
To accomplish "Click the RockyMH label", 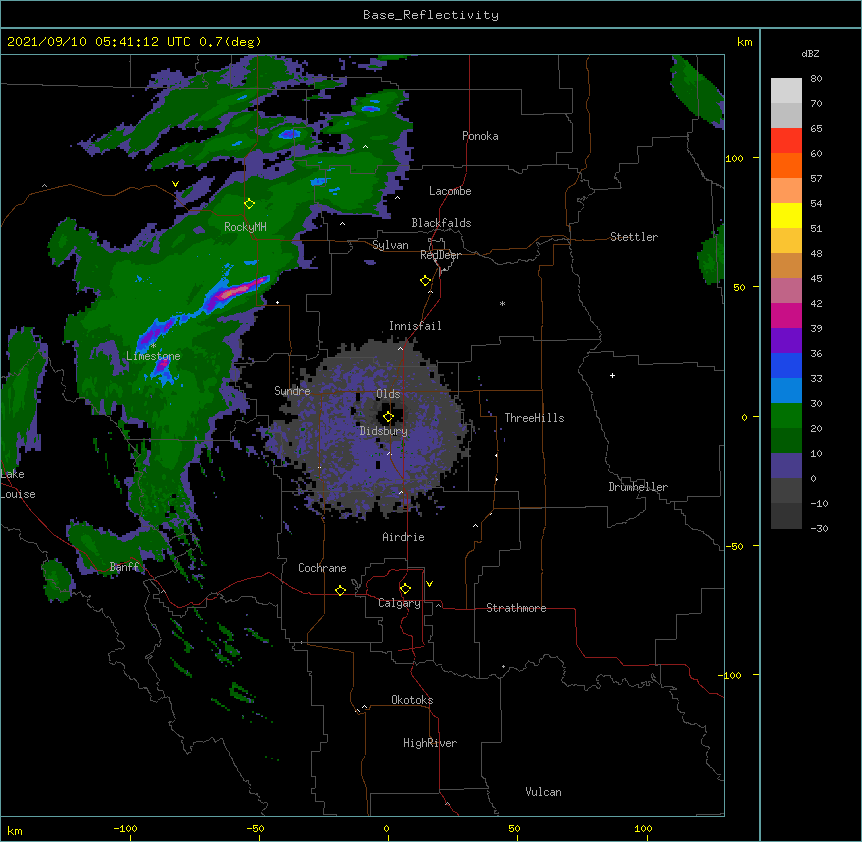I will [245, 227].
